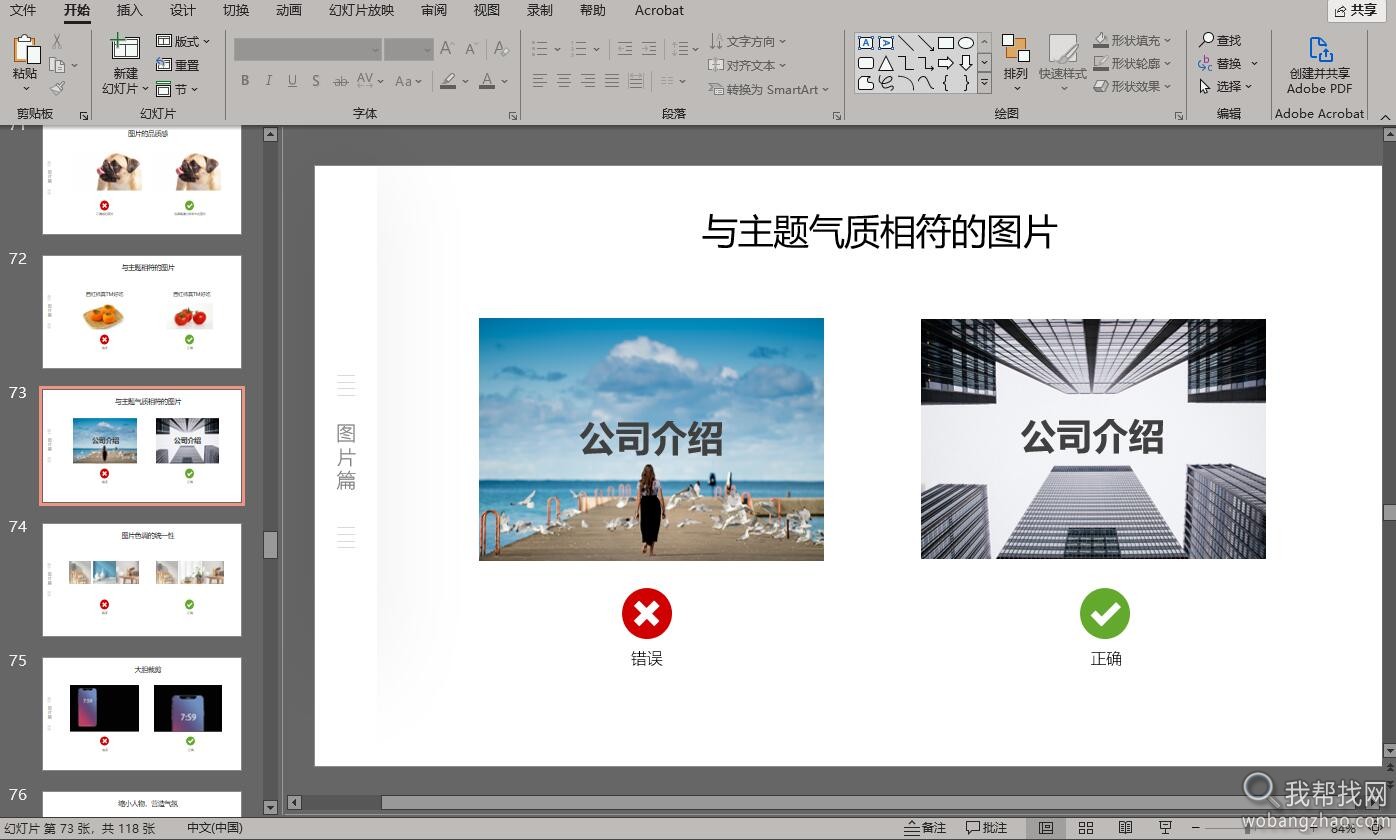Open the 形状填充 shape fill dropdown
The width and height of the screenshot is (1396, 840).
tap(1132, 40)
